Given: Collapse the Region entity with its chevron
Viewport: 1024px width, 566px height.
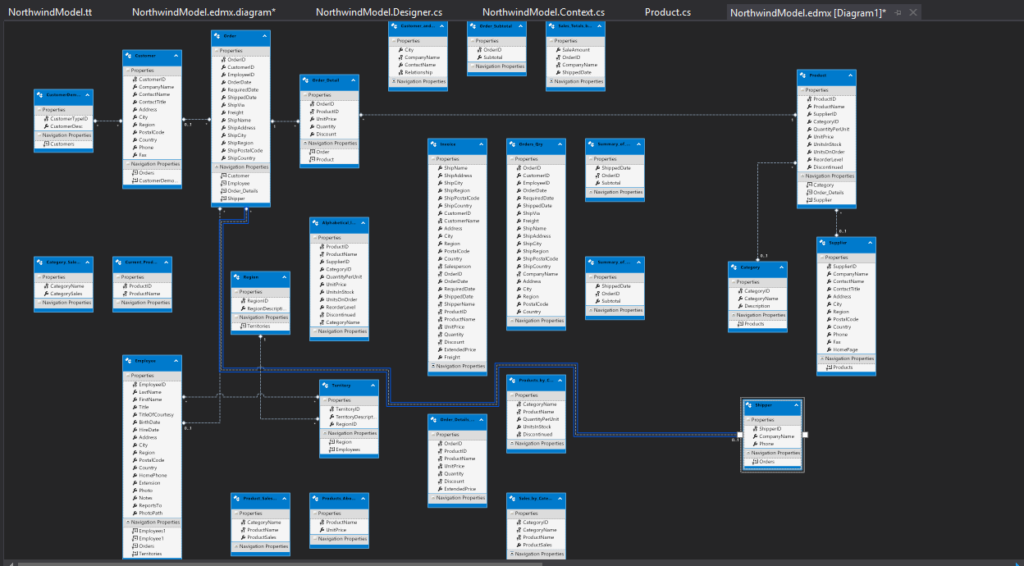Looking at the screenshot, I should [x=284, y=277].
